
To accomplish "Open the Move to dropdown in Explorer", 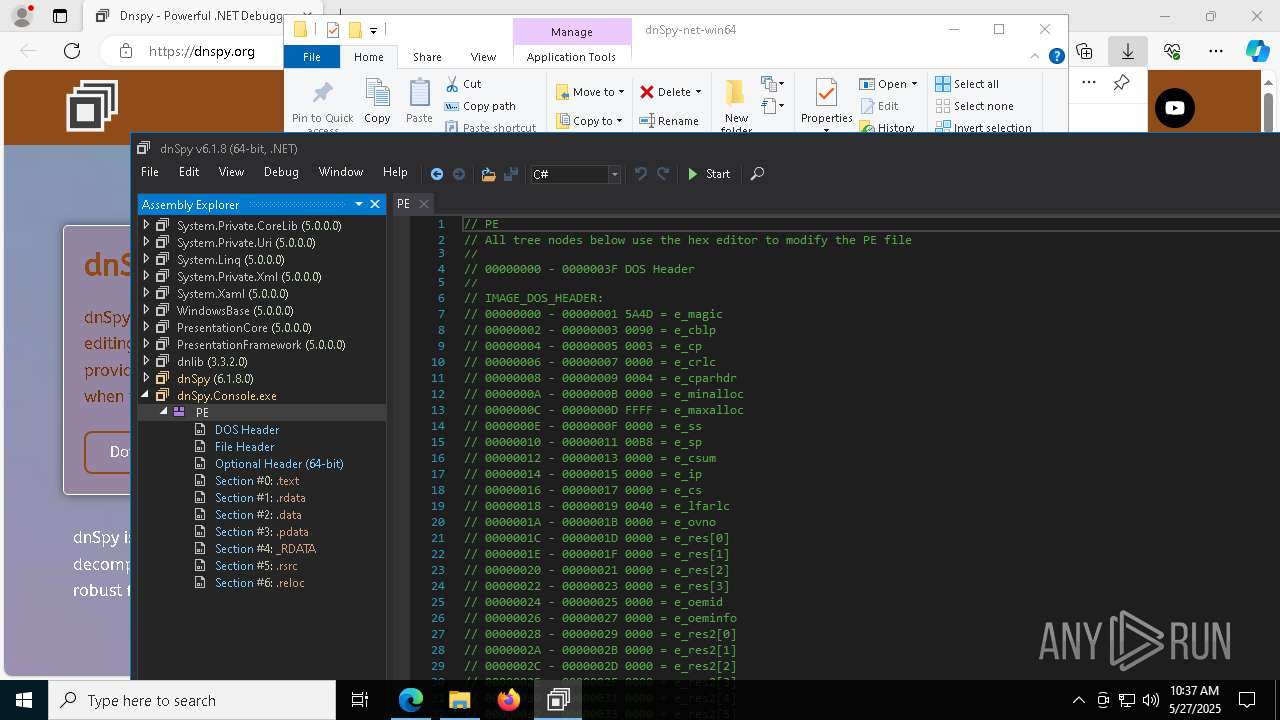I will tap(590, 92).
